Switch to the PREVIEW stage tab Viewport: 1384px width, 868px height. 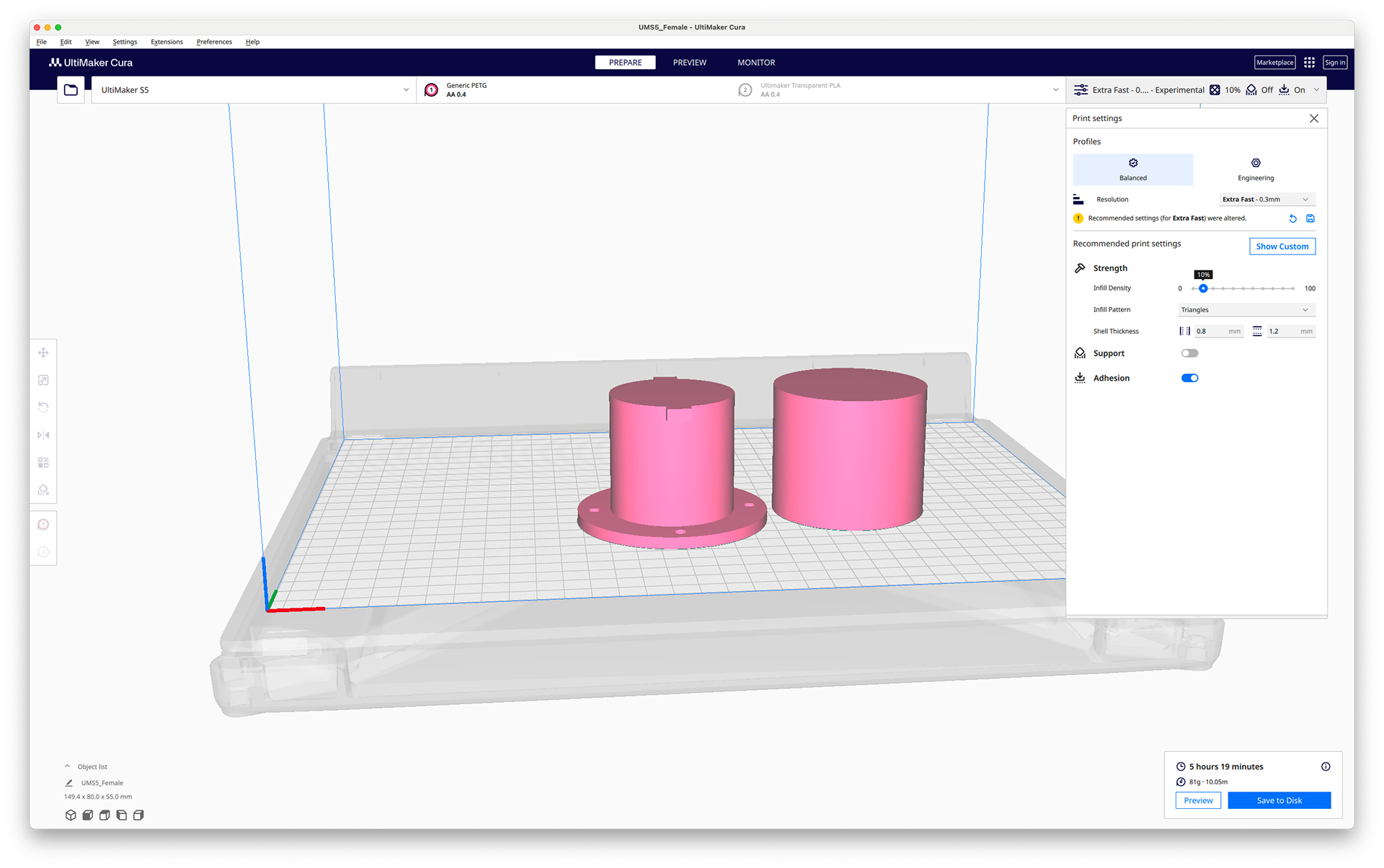[x=690, y=63]
